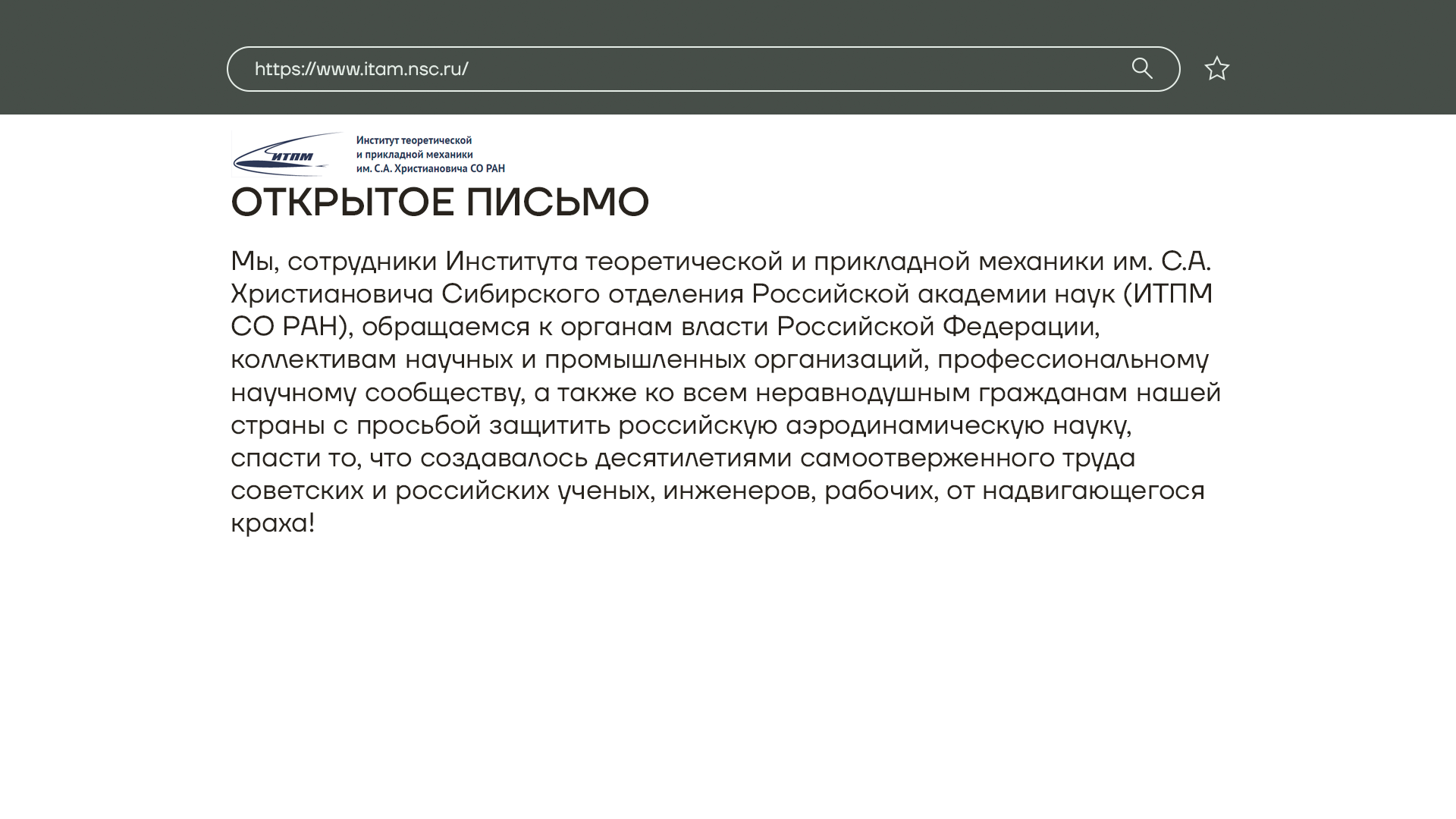The width and height of the screenshot is (1456, 819).
Task: Click the final word 'краха!'
Action: [x=272, y=523]
